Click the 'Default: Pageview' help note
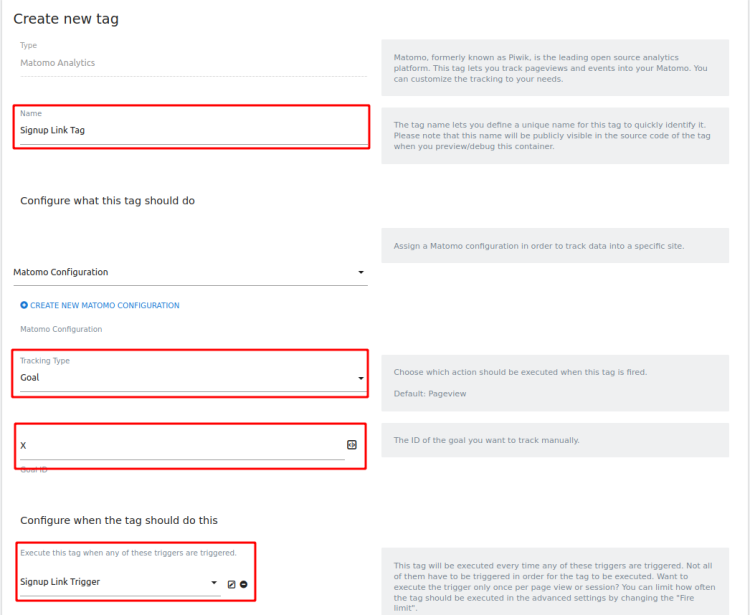The height and width of the screenshot is (615, 750). [430, 394]
